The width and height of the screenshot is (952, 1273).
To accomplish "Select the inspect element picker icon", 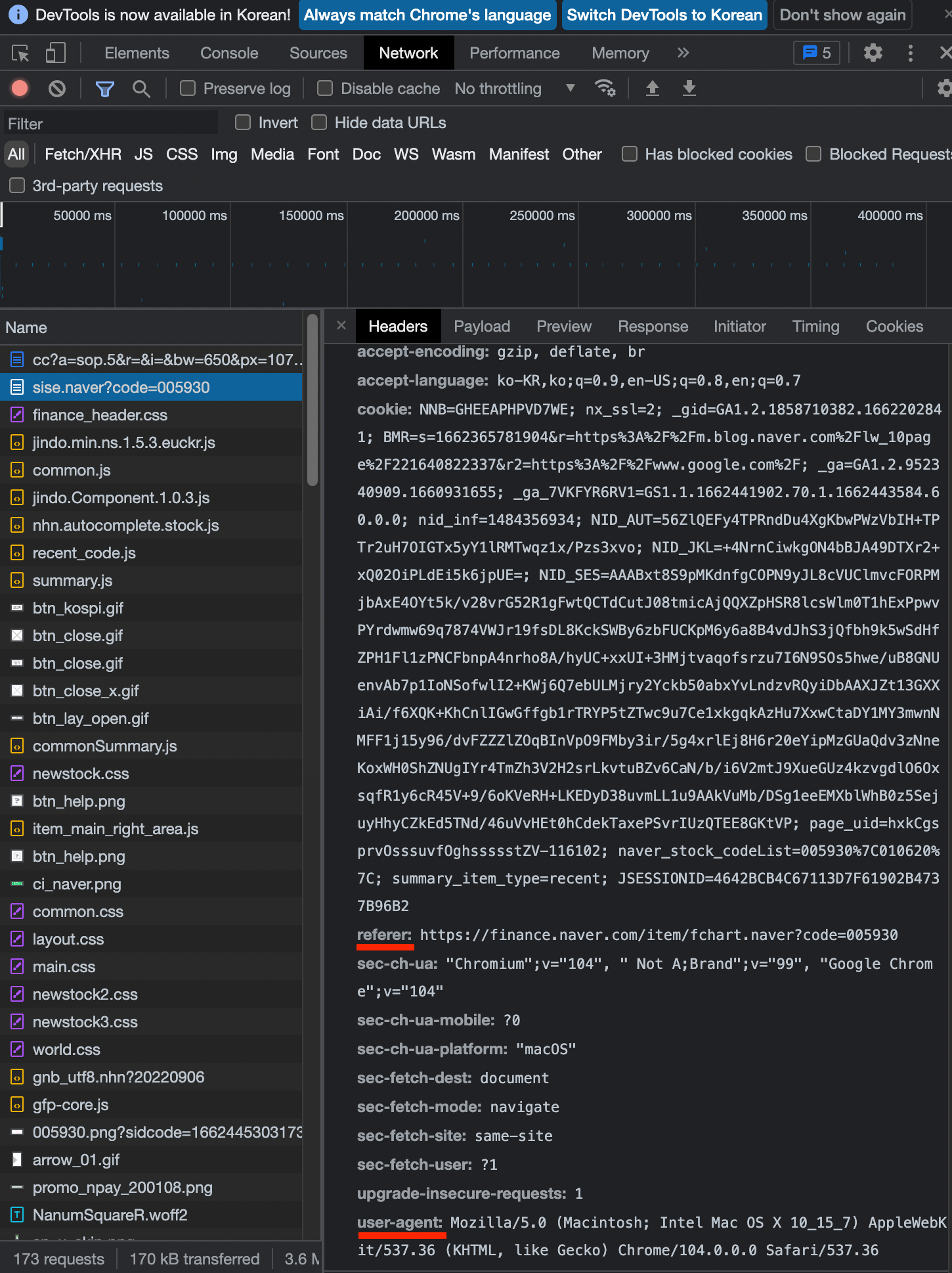I will (x=20, y=53).
